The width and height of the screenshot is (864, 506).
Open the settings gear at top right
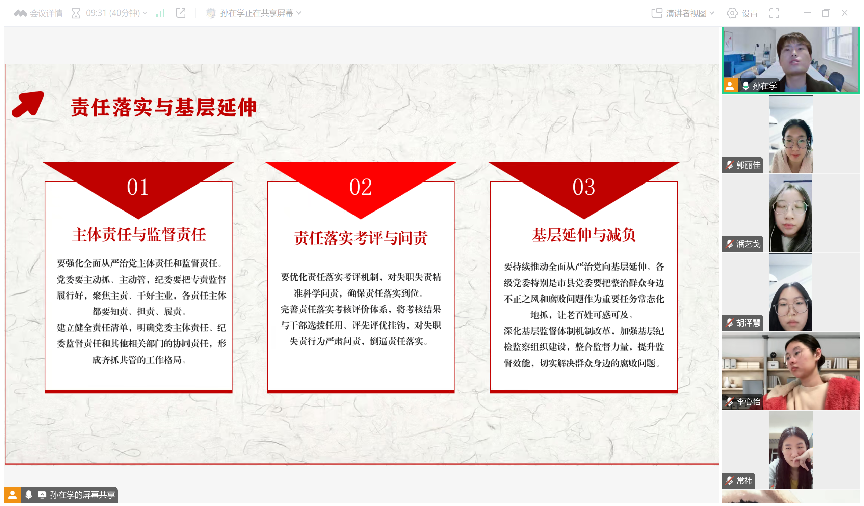coord(732,13)
